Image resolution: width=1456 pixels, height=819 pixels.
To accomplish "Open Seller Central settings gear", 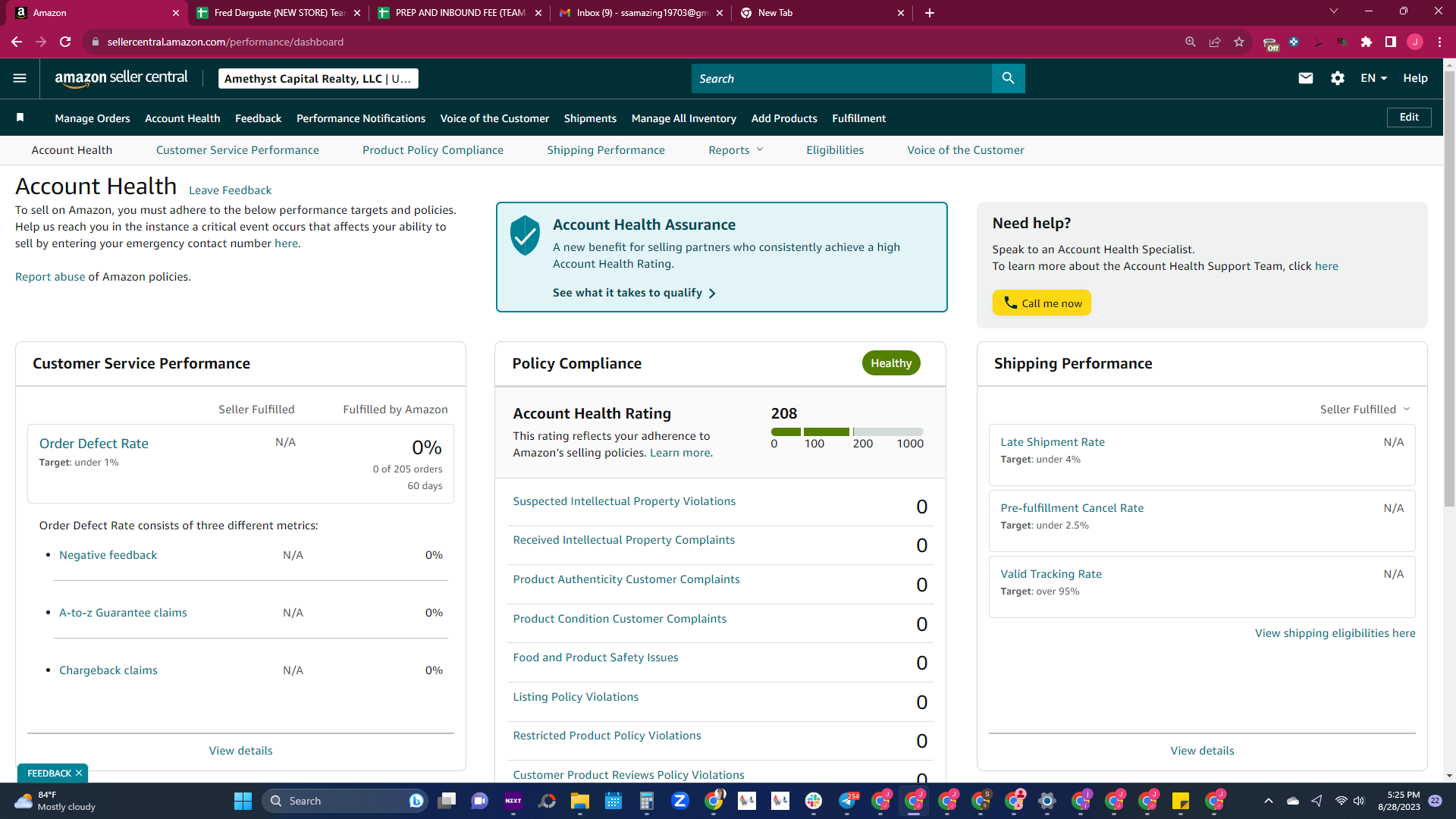I will pos(1338,78).
